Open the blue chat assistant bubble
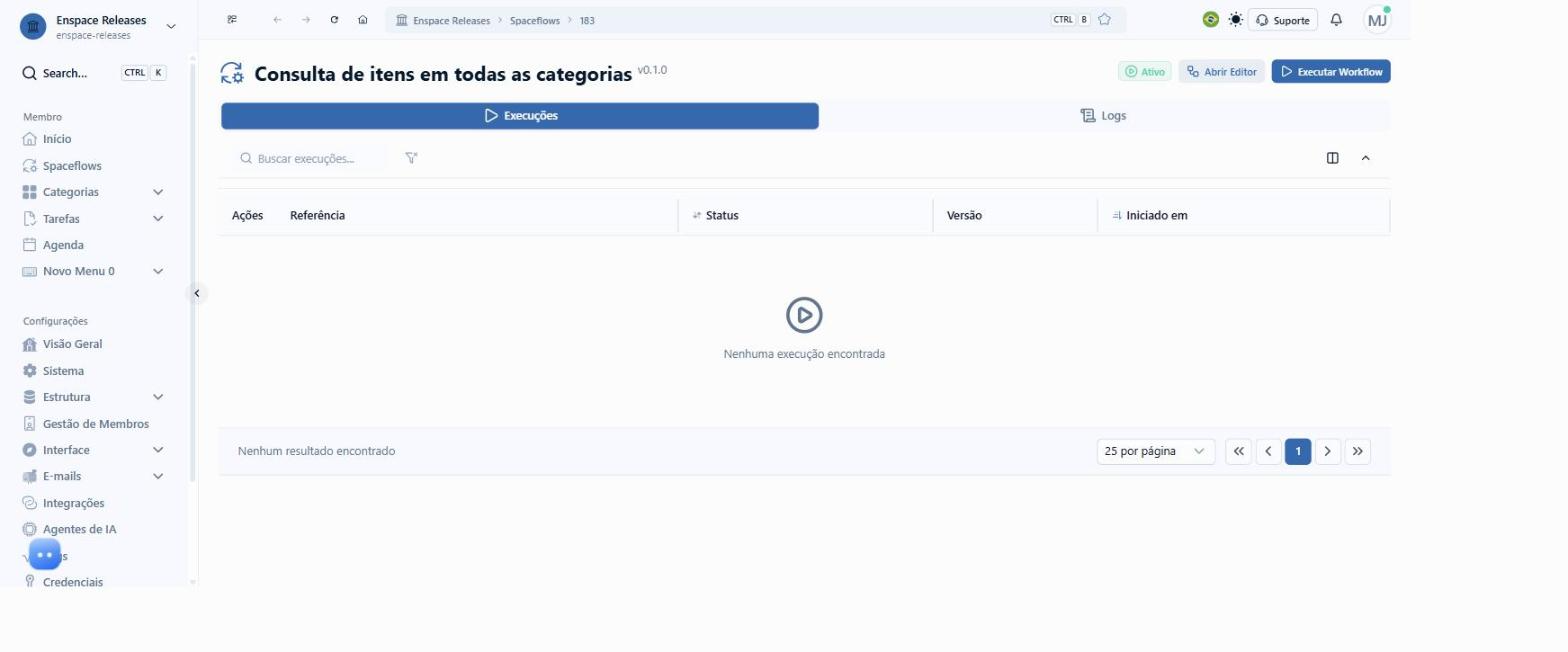Screen dimensions: 1568x652 [45, 554]
